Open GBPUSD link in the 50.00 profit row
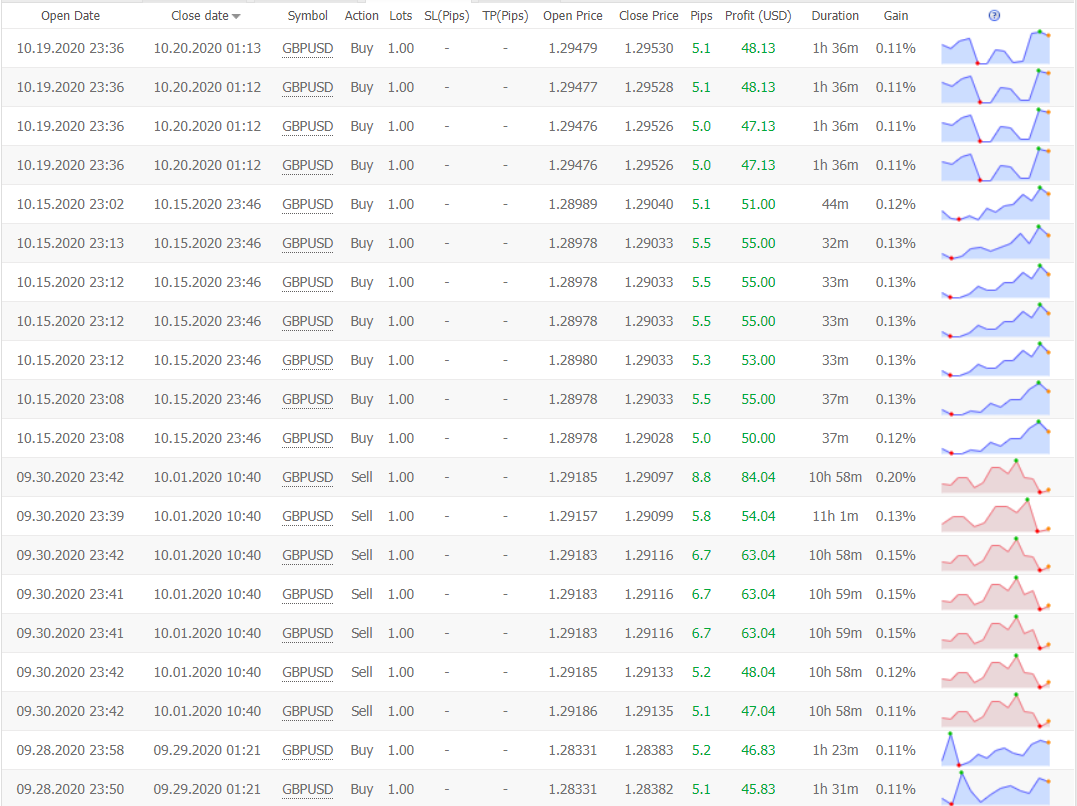This screenshot has width=1077, height=806. pyautogui.click(x=307, y=438)
